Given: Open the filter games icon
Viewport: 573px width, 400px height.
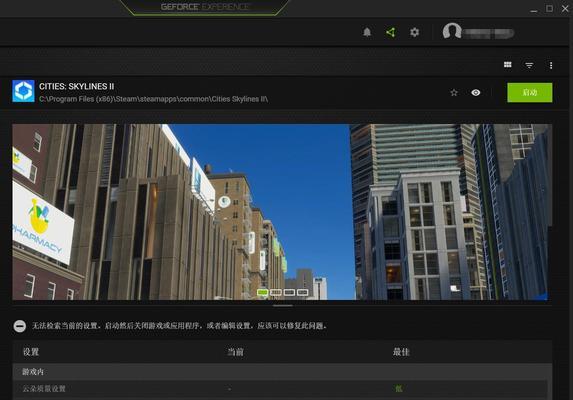Looking at the screenshot, I should tap(529, 65).
